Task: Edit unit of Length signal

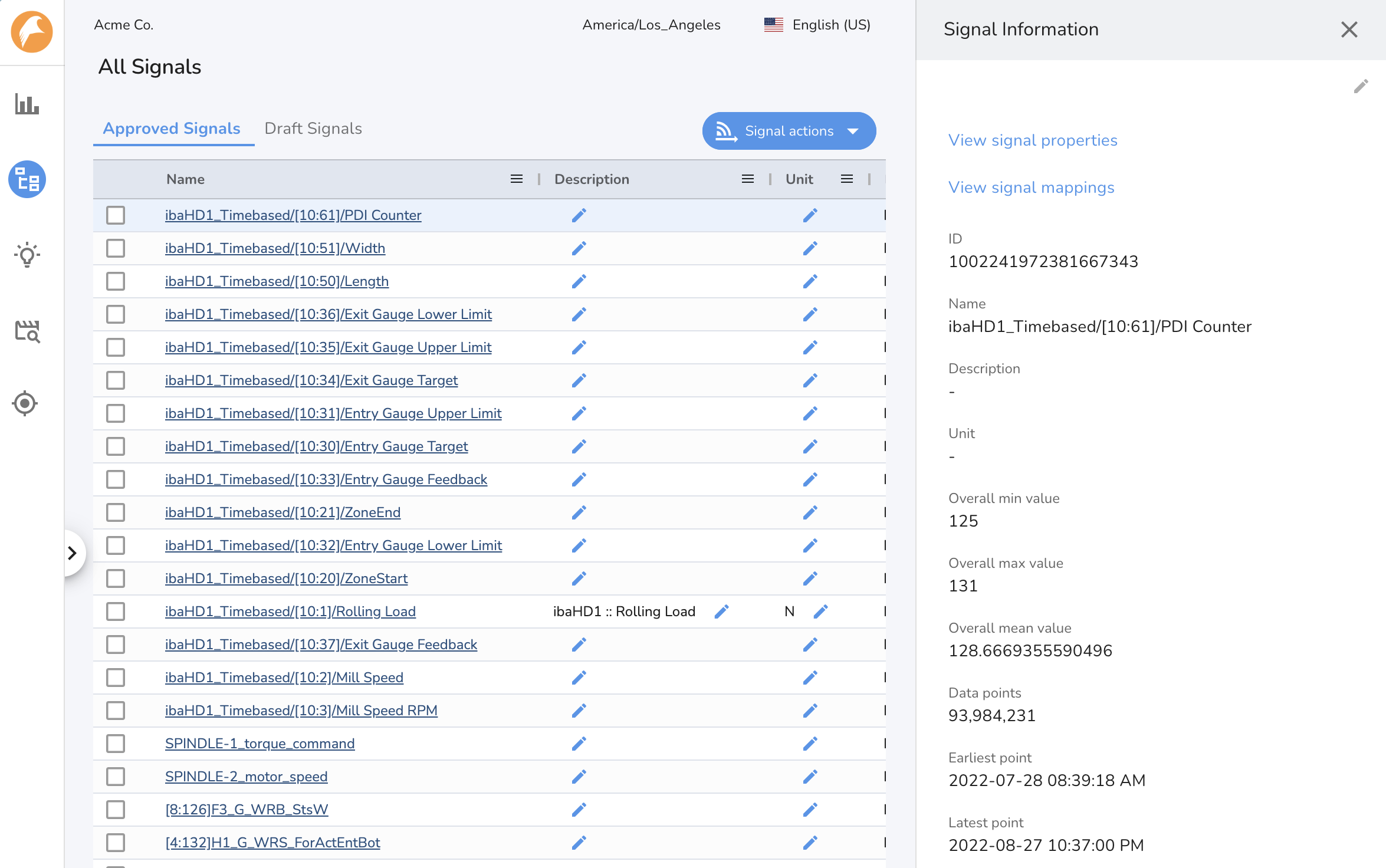Action: point(810,281)
